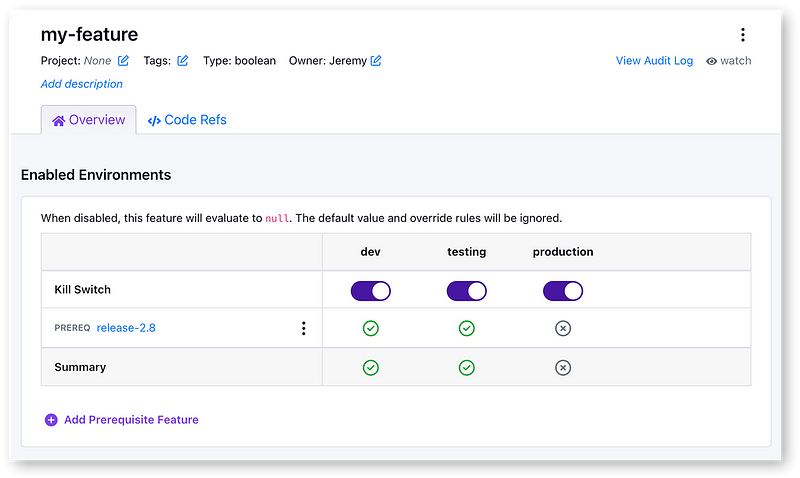
Task: Click dev Summary green check icon
Action: (370, 367)
